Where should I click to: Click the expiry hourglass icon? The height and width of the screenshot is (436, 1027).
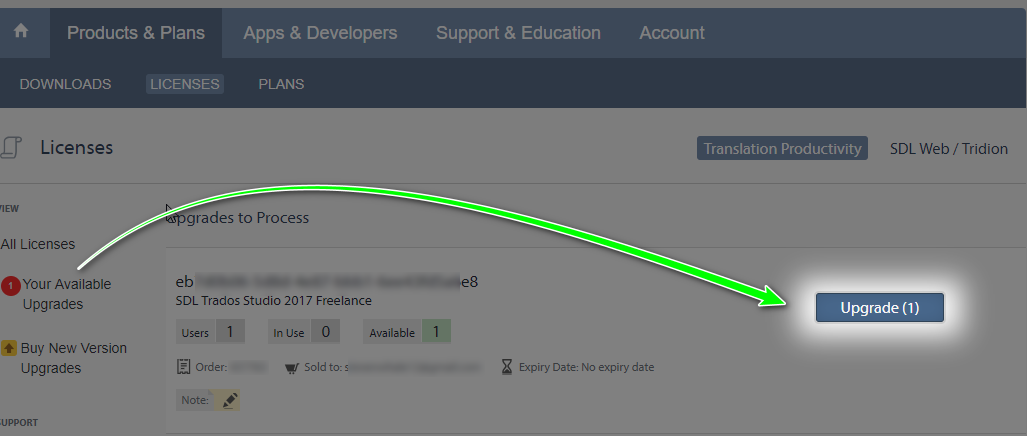point(507,367)
